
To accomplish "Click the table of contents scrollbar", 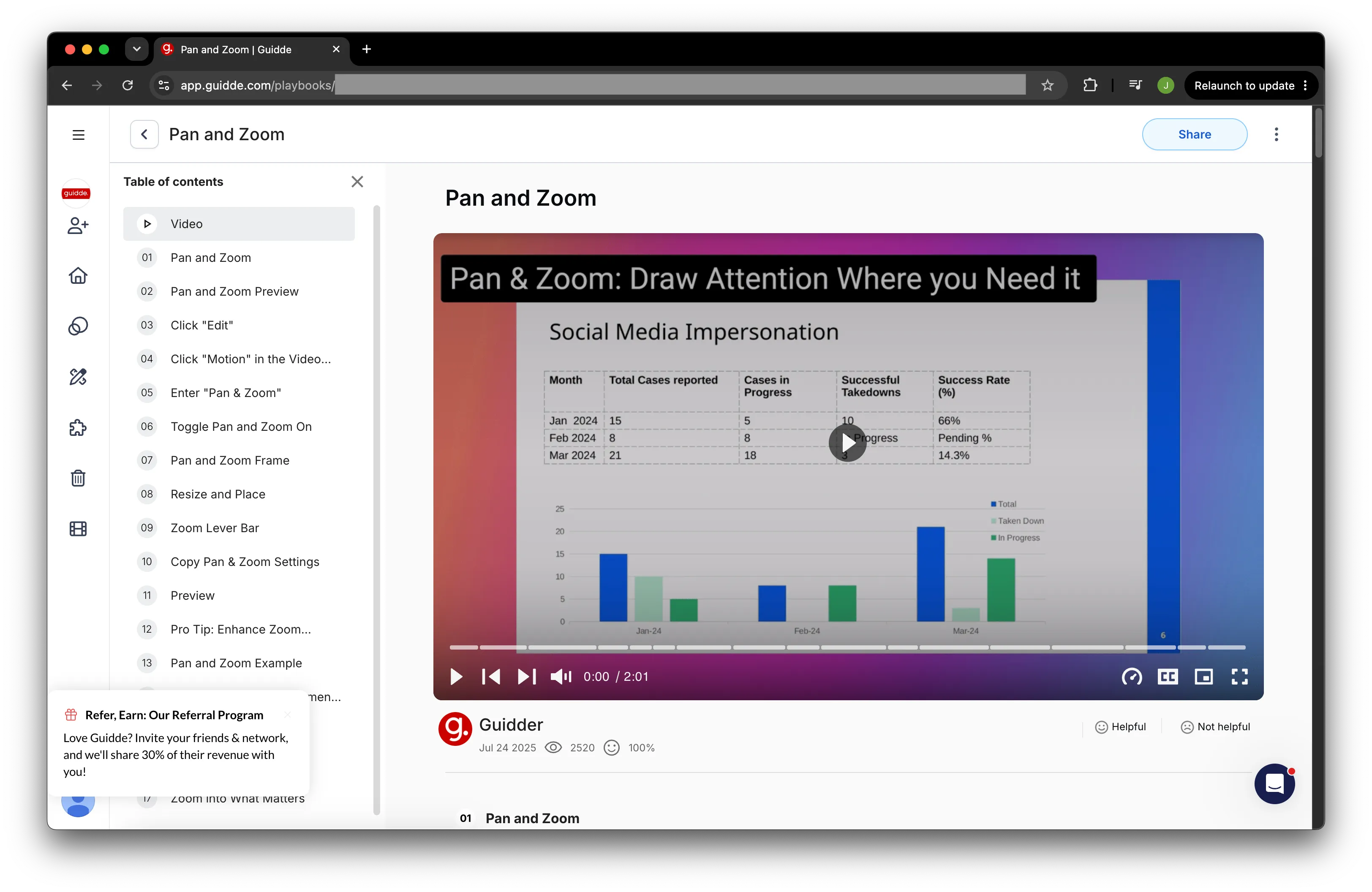I will pos(376,509).
